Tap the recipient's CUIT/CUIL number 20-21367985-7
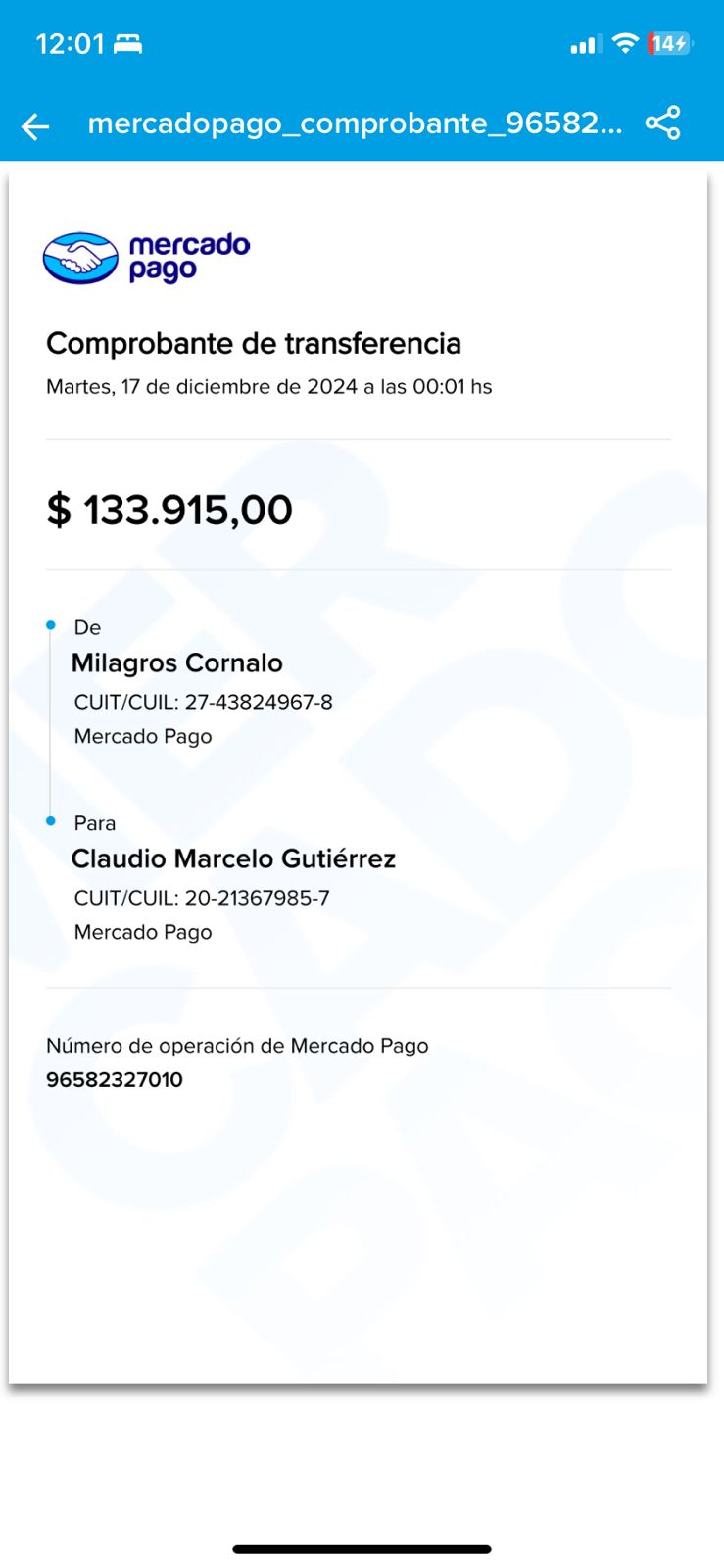The image size is (724, 1568). (257, 898)
